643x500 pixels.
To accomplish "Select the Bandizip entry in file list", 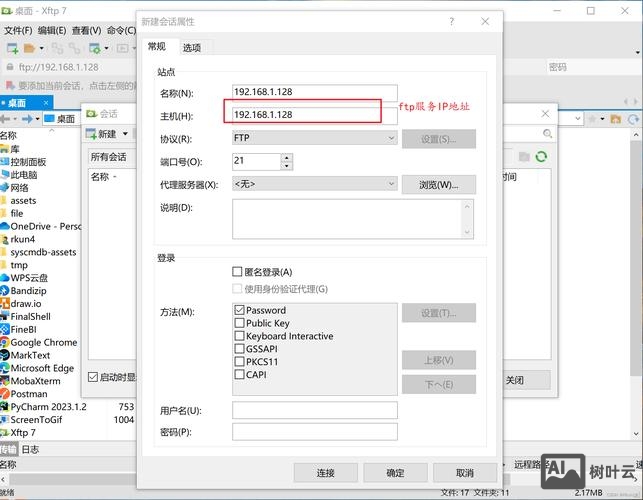I will point(23,290).
